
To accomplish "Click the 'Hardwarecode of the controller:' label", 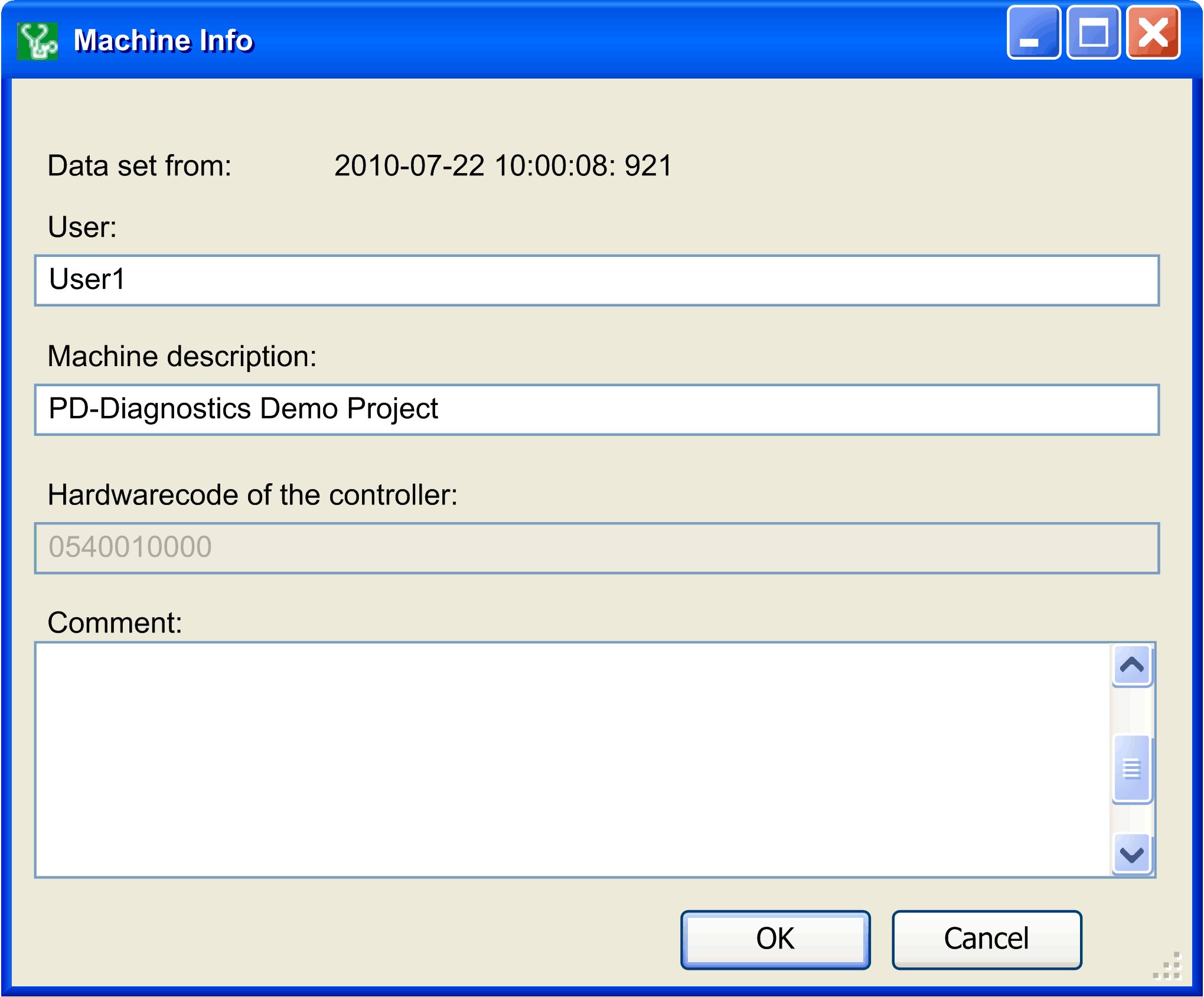I will [252, 495].
